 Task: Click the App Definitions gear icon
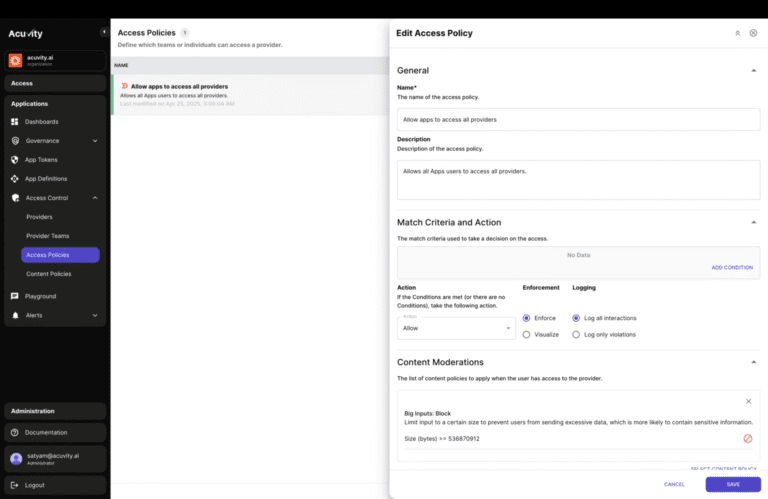click(x=15, y=179)
